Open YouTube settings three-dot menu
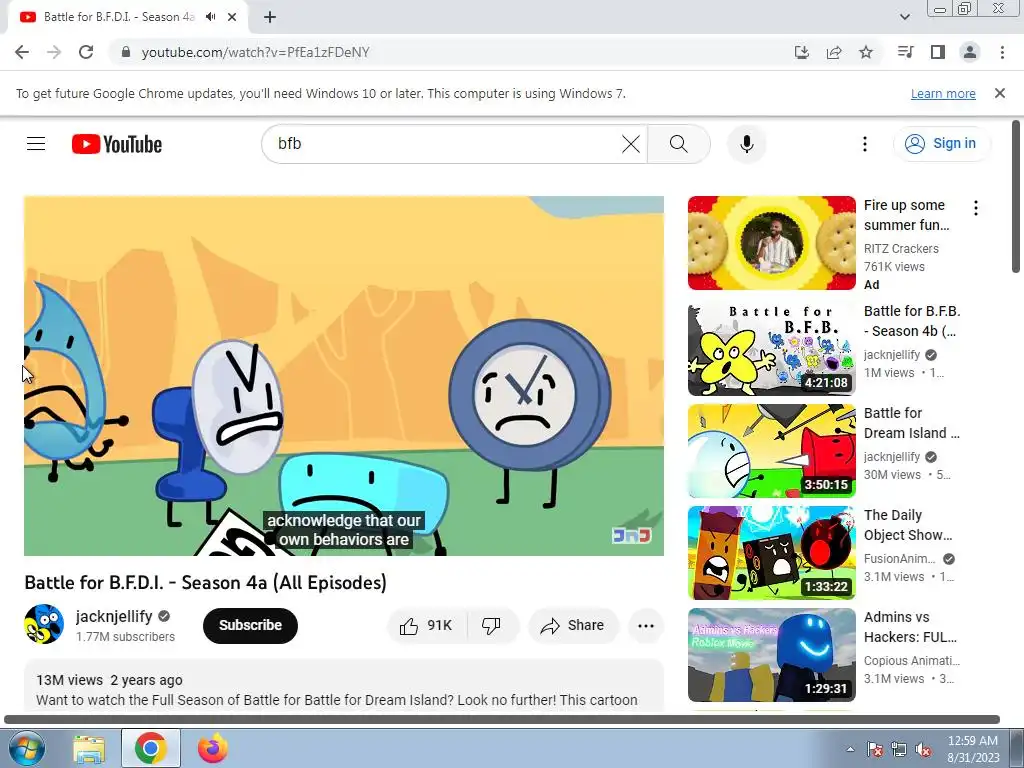Image resolution: width=1024 pixels, height=768 pixels. [x=865, y=144]
